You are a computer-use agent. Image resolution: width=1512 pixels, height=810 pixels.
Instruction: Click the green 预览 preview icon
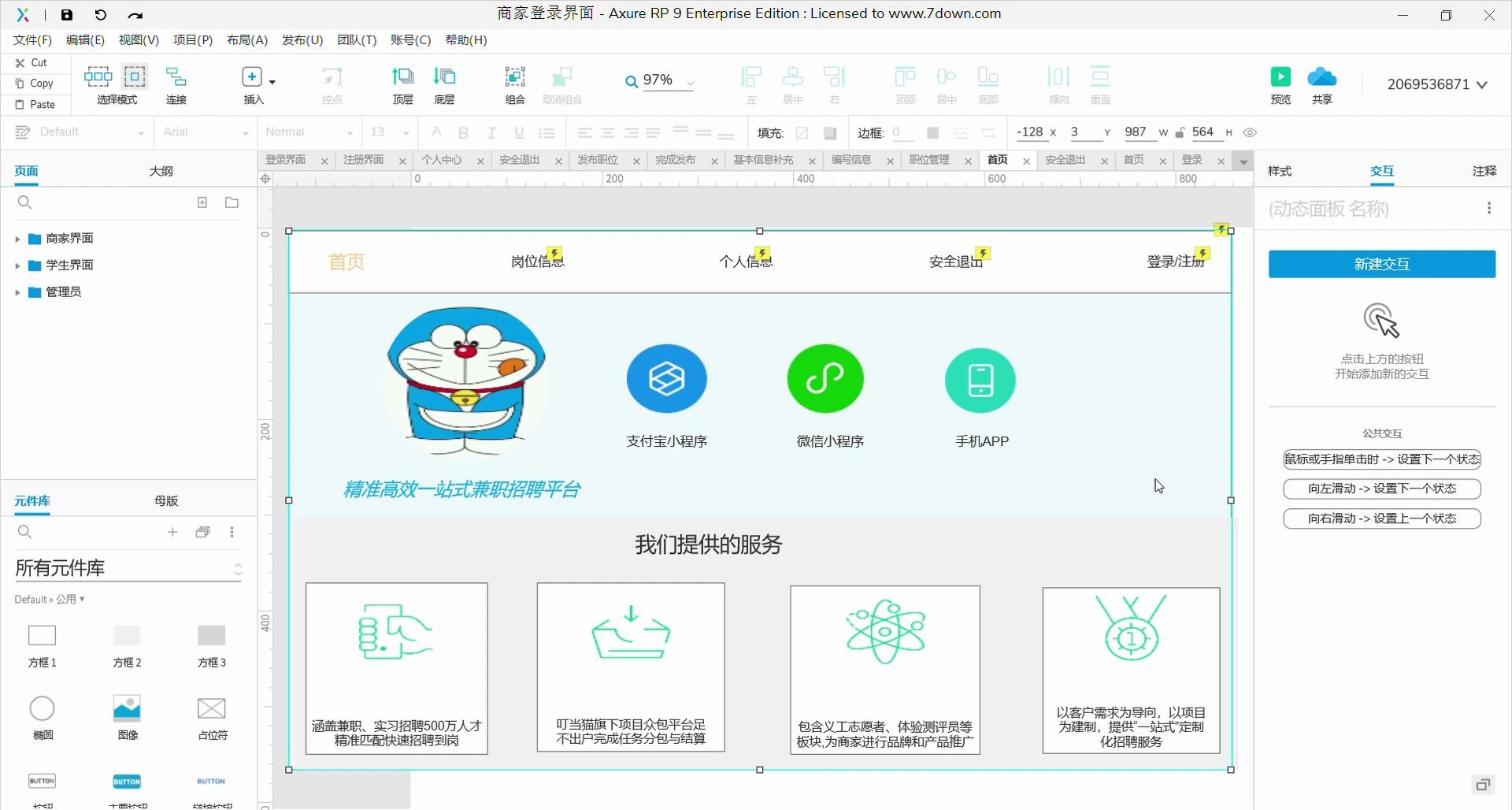1281,76
